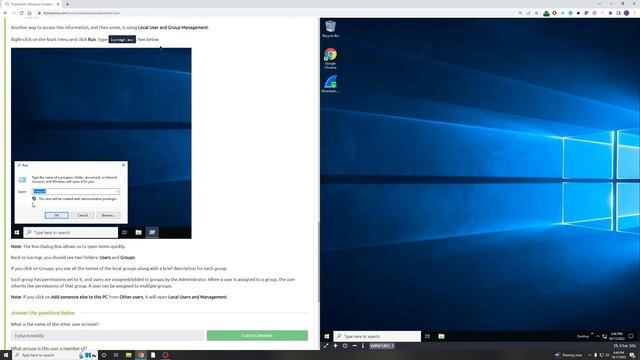Open the Wireshark desktop shortcut
The width and height of the screenshot is (640, 360).
tap(330, 84)
